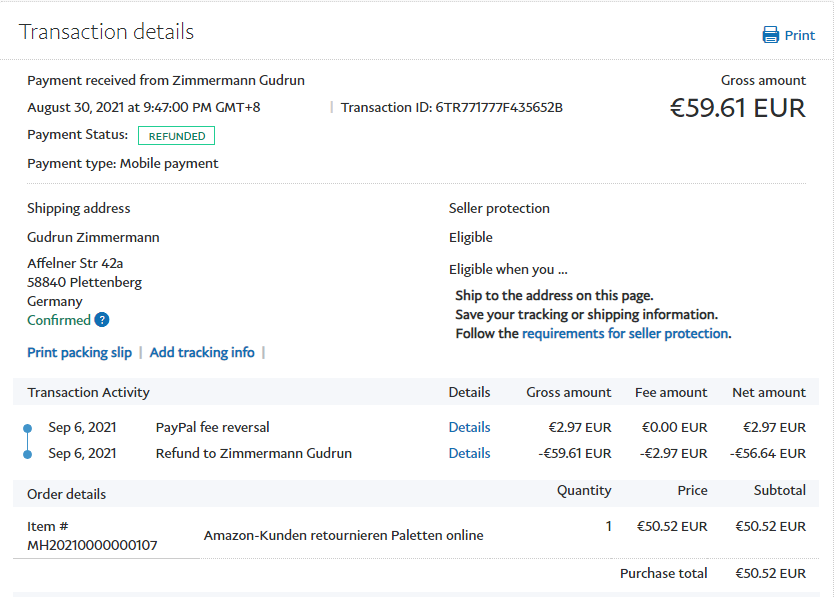Click the item number MH20210000000107
Screen dimensions: 834x597
(92, 545)
